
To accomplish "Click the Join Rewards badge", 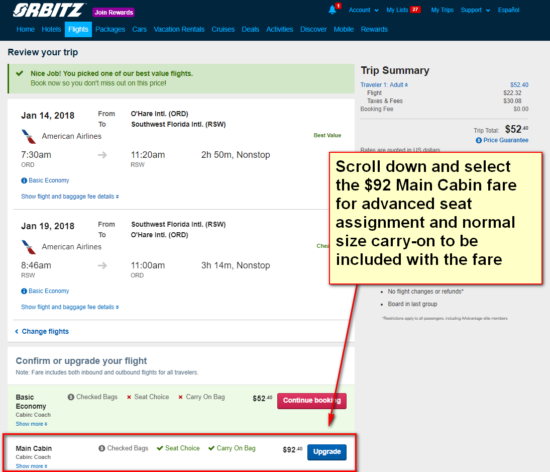I will click(114, 12).
